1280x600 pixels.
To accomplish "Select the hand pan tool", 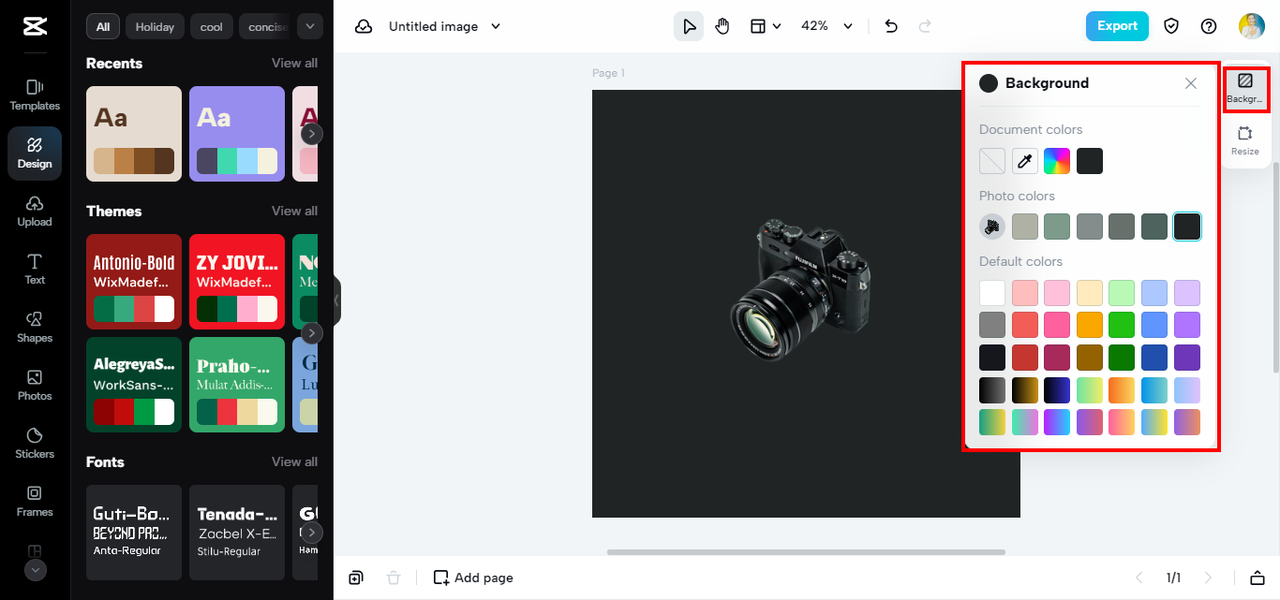I will coord(722,27).
